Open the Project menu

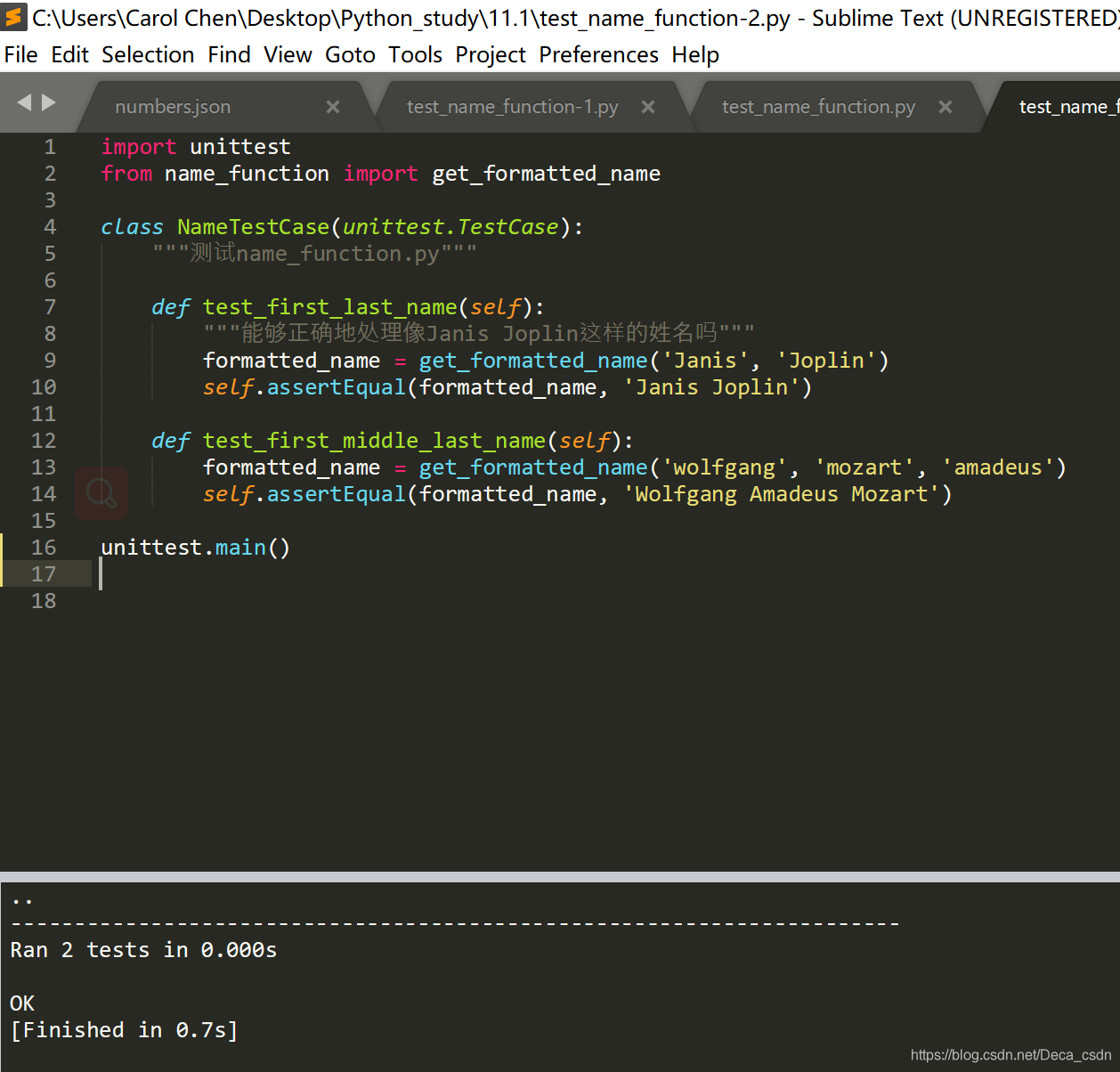tap(491, 55)
